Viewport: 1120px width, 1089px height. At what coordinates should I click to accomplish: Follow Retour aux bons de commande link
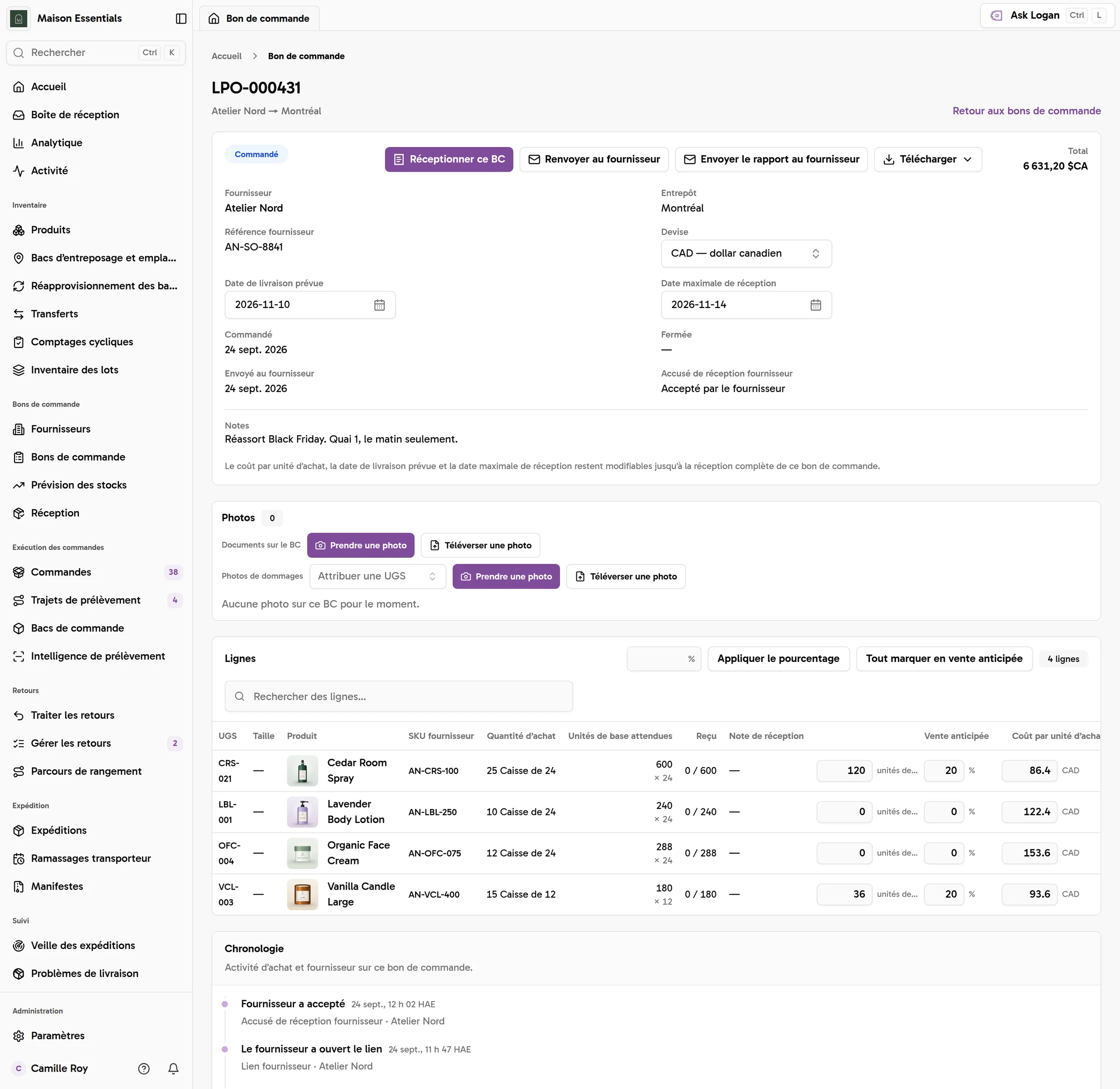tap(1026, 111)
